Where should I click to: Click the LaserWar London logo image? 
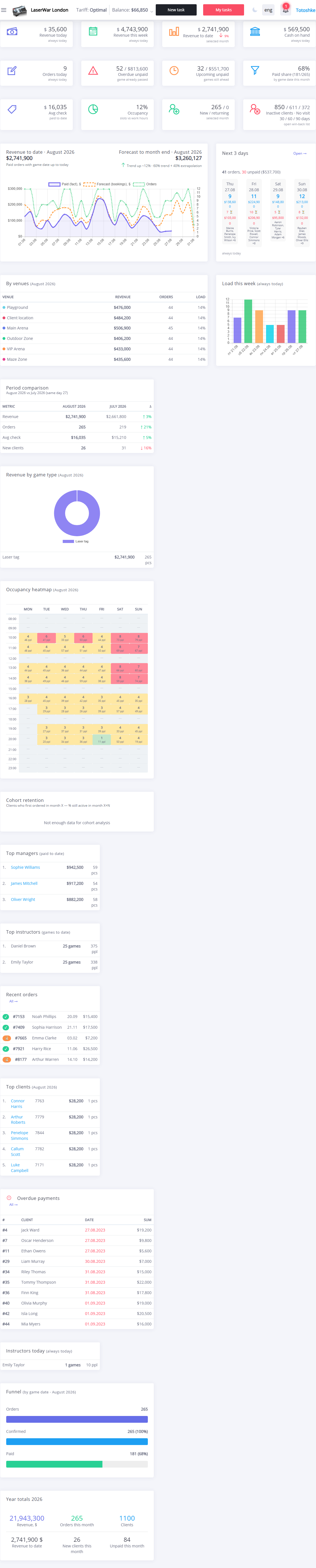pos(19,10)
